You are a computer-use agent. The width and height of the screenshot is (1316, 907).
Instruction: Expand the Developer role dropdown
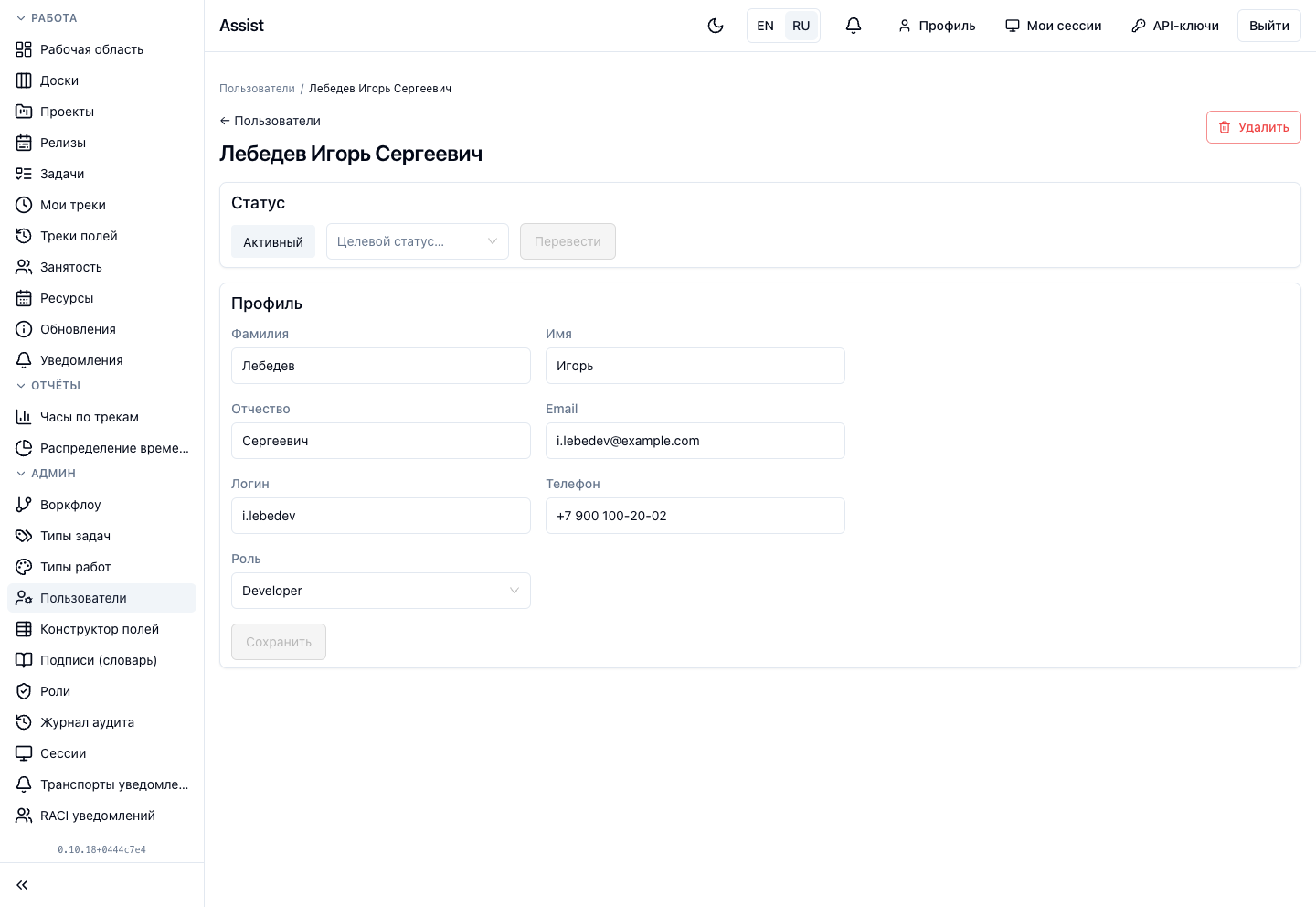(381, 591)
